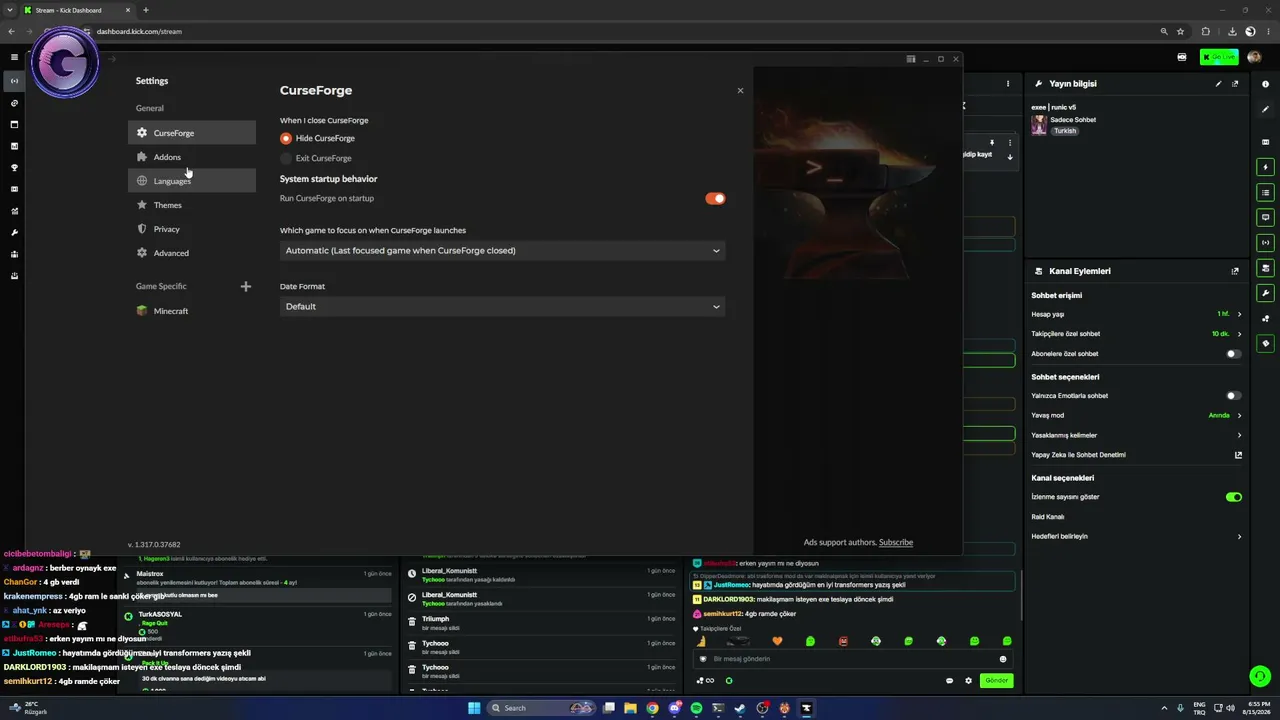Open Spotify from the taskbar
The image size is (1280, 720).
click(x=696, y=708)
